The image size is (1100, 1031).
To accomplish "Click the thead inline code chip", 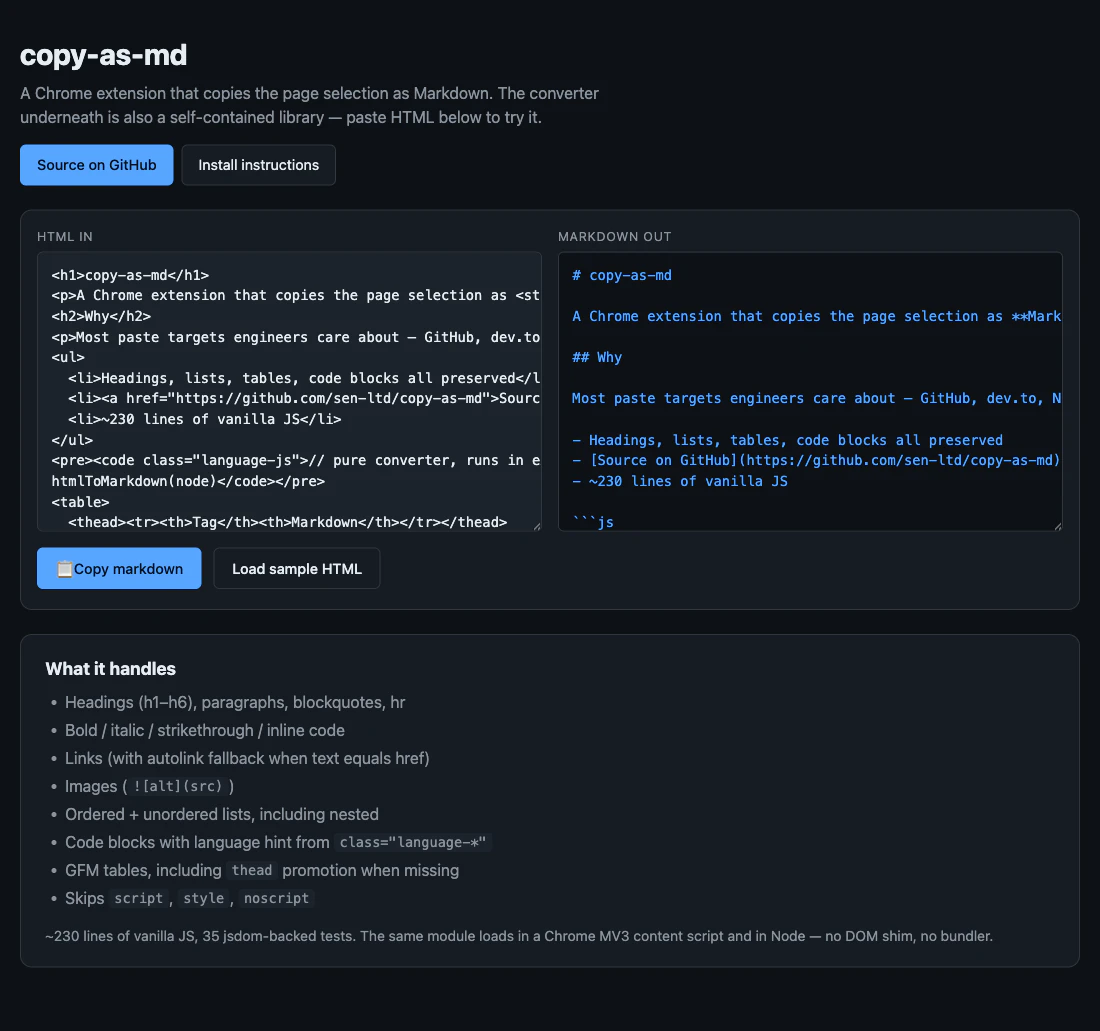I will coord(251,870).
